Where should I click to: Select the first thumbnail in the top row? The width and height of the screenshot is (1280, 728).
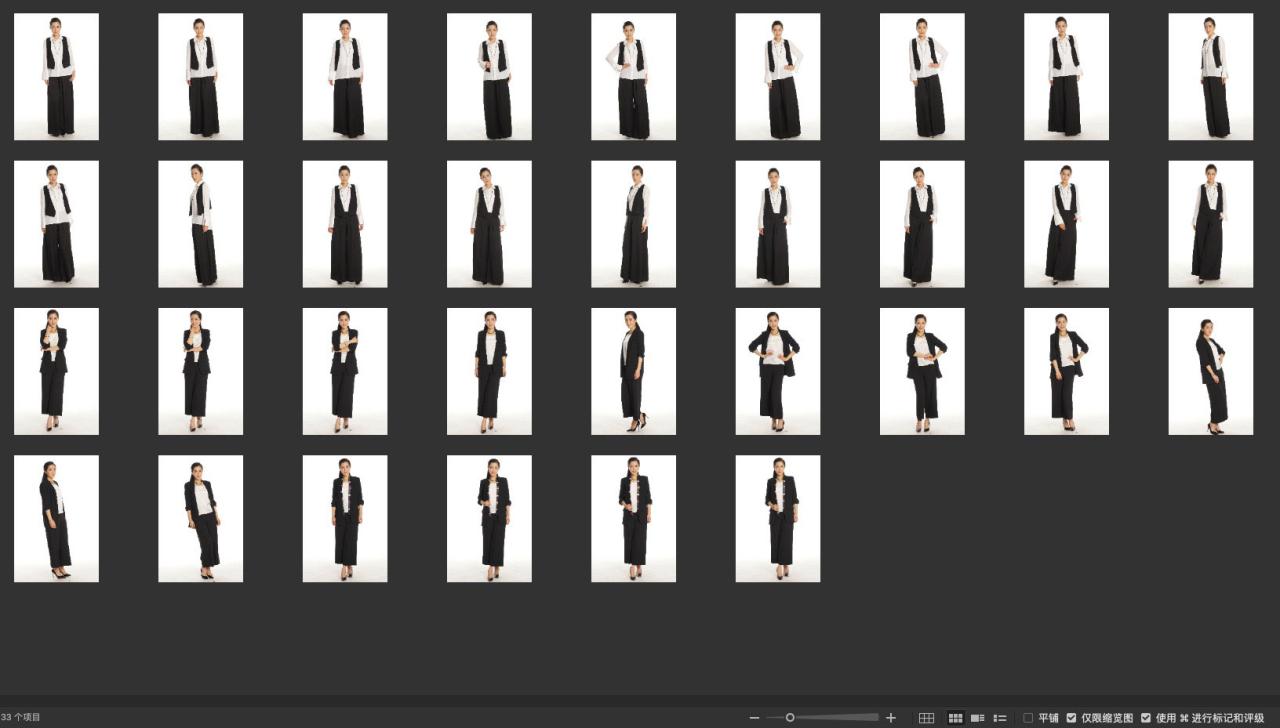(x=56, y=76)
